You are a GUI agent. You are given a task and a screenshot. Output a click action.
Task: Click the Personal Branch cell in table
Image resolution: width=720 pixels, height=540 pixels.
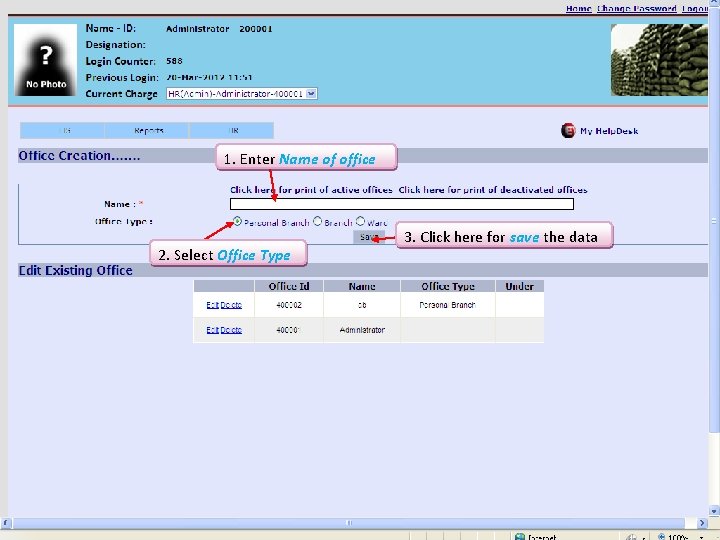click(448, 305)
